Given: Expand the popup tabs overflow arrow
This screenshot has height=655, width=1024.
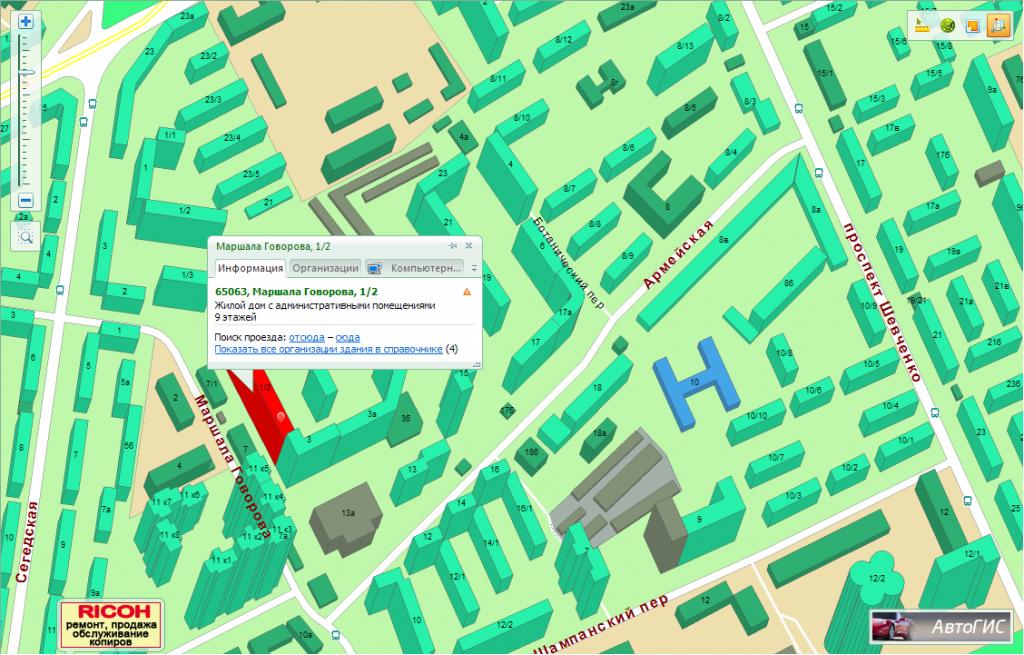Looking at the screenshot, I should 474,268.
